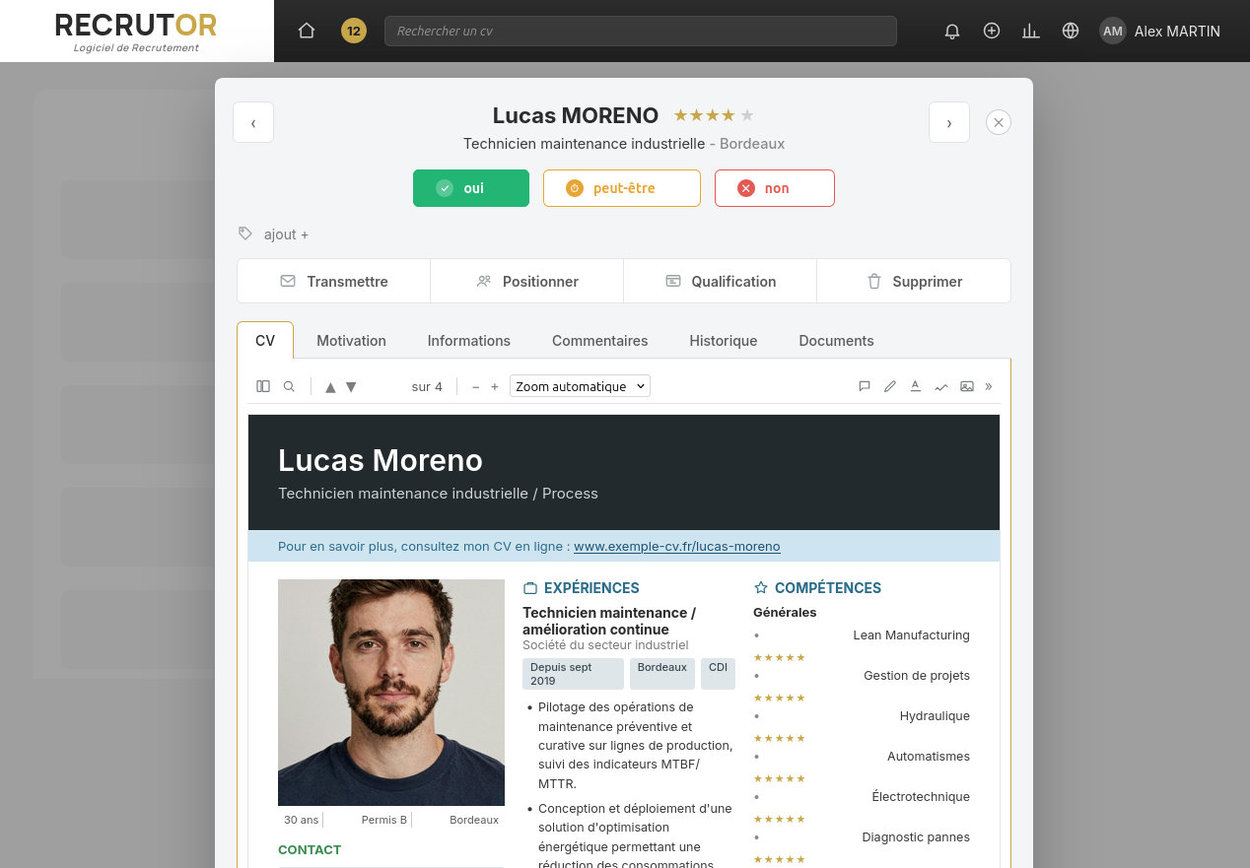Click the page number field before sur 4

[385, 386]
